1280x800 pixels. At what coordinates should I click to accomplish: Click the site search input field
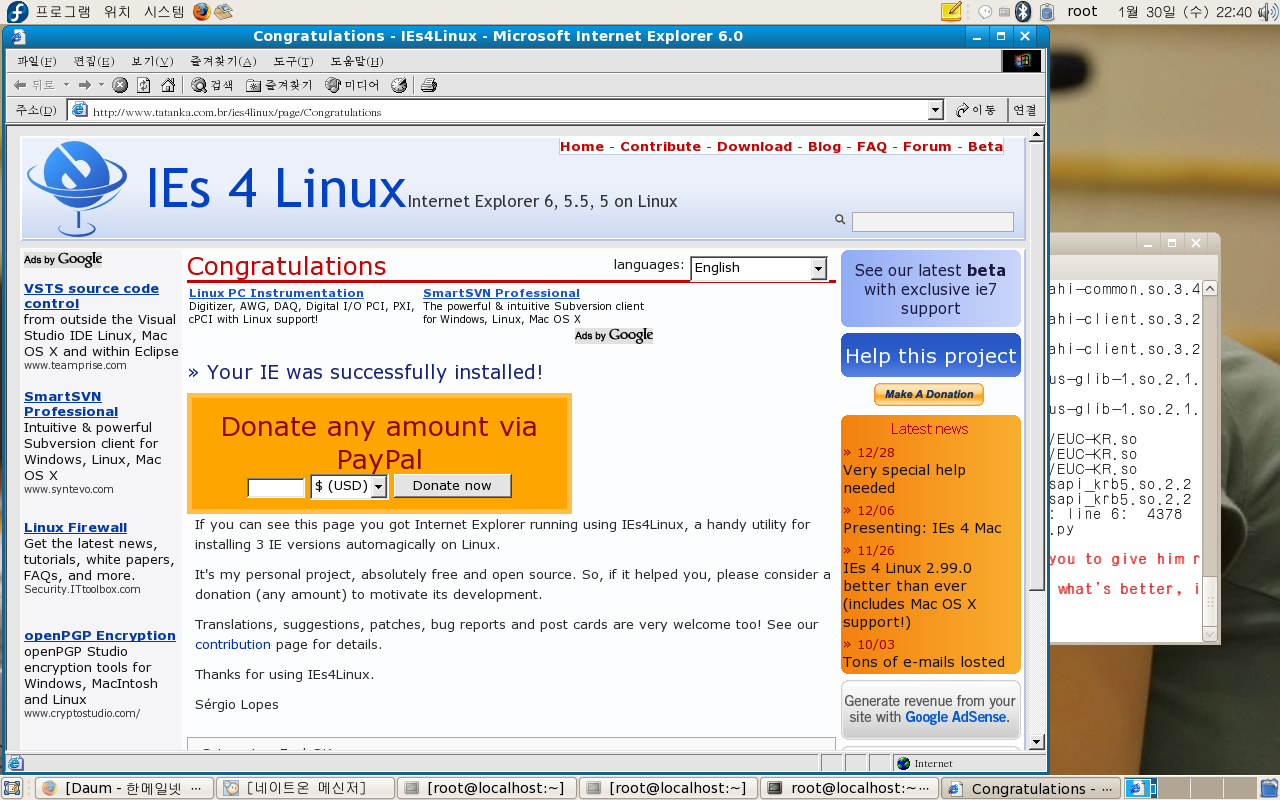[x=932, y=222]
